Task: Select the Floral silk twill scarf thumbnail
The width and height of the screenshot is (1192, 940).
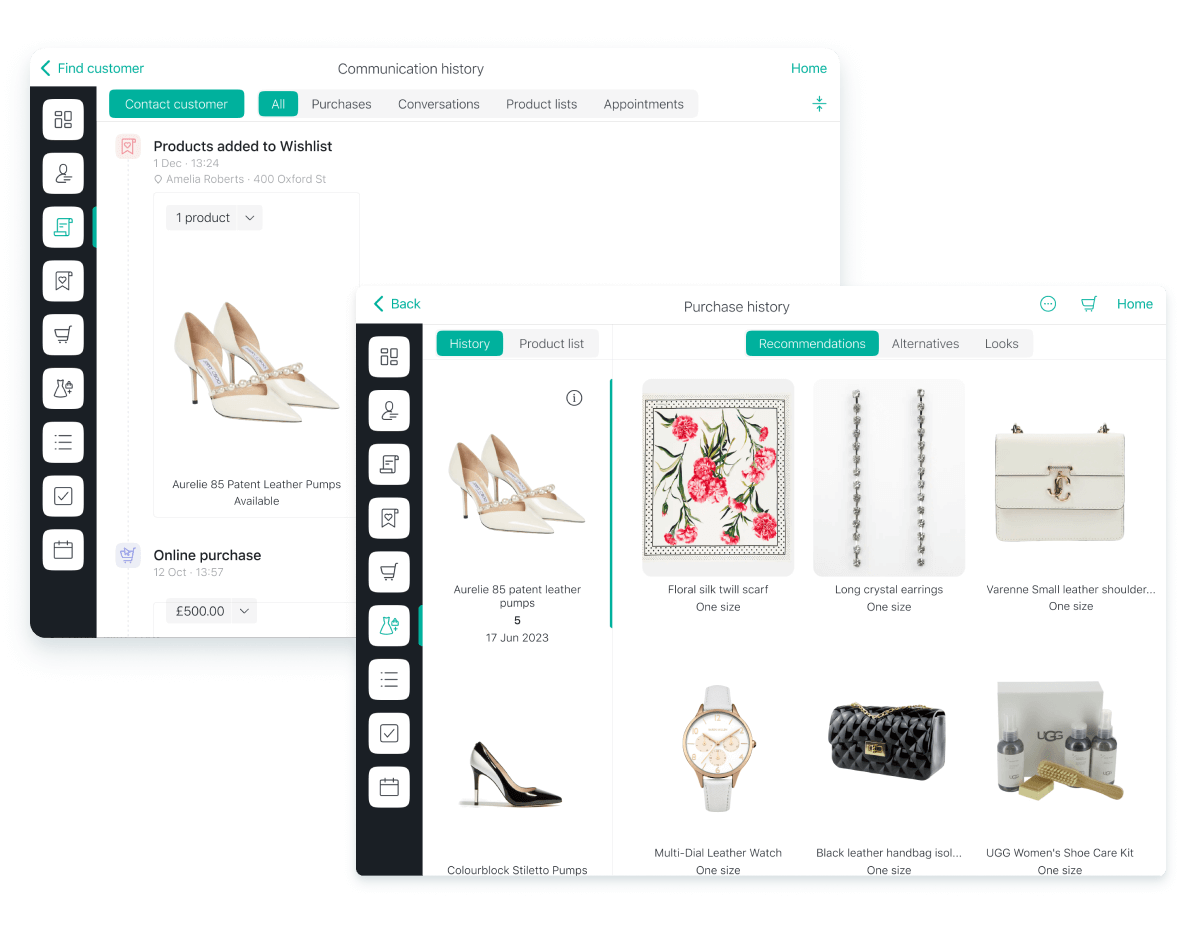Action: pos(718,477)
